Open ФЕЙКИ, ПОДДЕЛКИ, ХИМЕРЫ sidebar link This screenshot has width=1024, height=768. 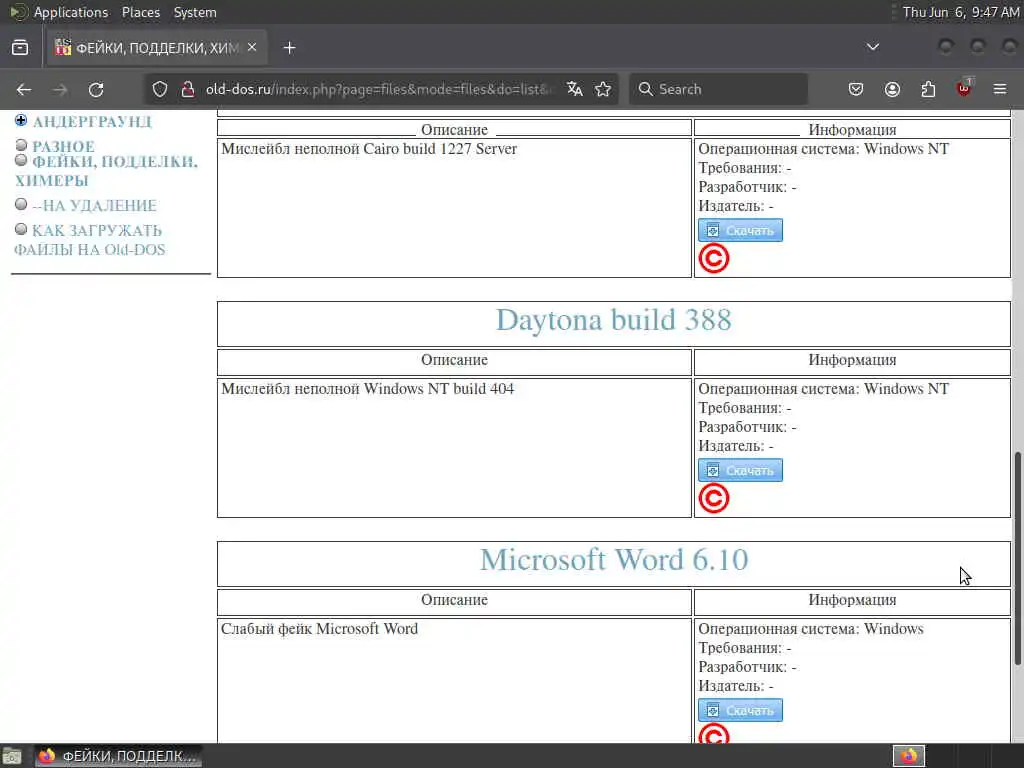[106, 171]
